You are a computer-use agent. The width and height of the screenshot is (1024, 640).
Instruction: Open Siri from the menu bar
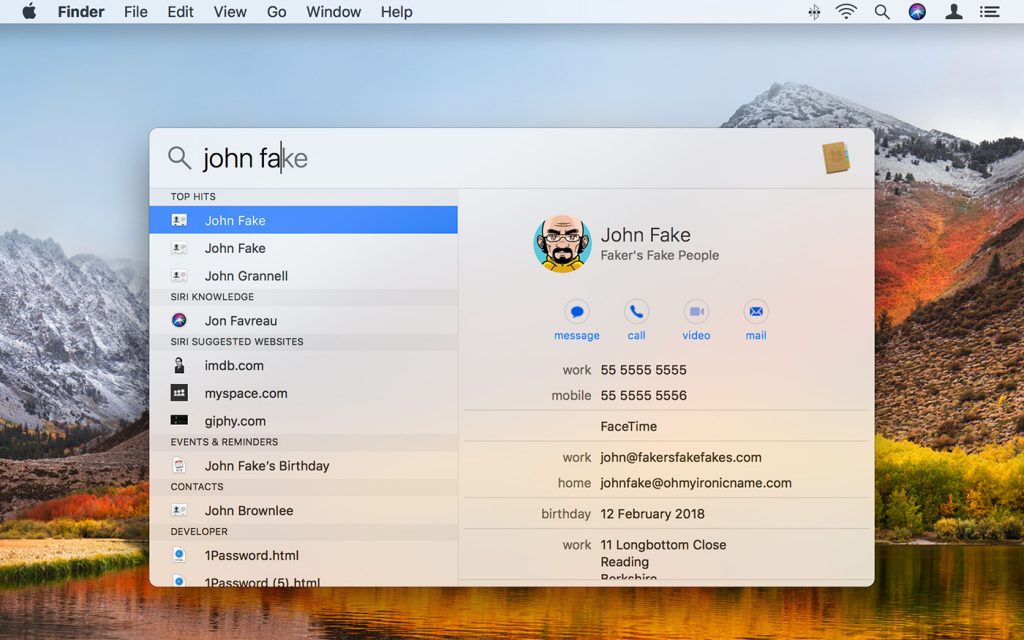pos(917,12)
